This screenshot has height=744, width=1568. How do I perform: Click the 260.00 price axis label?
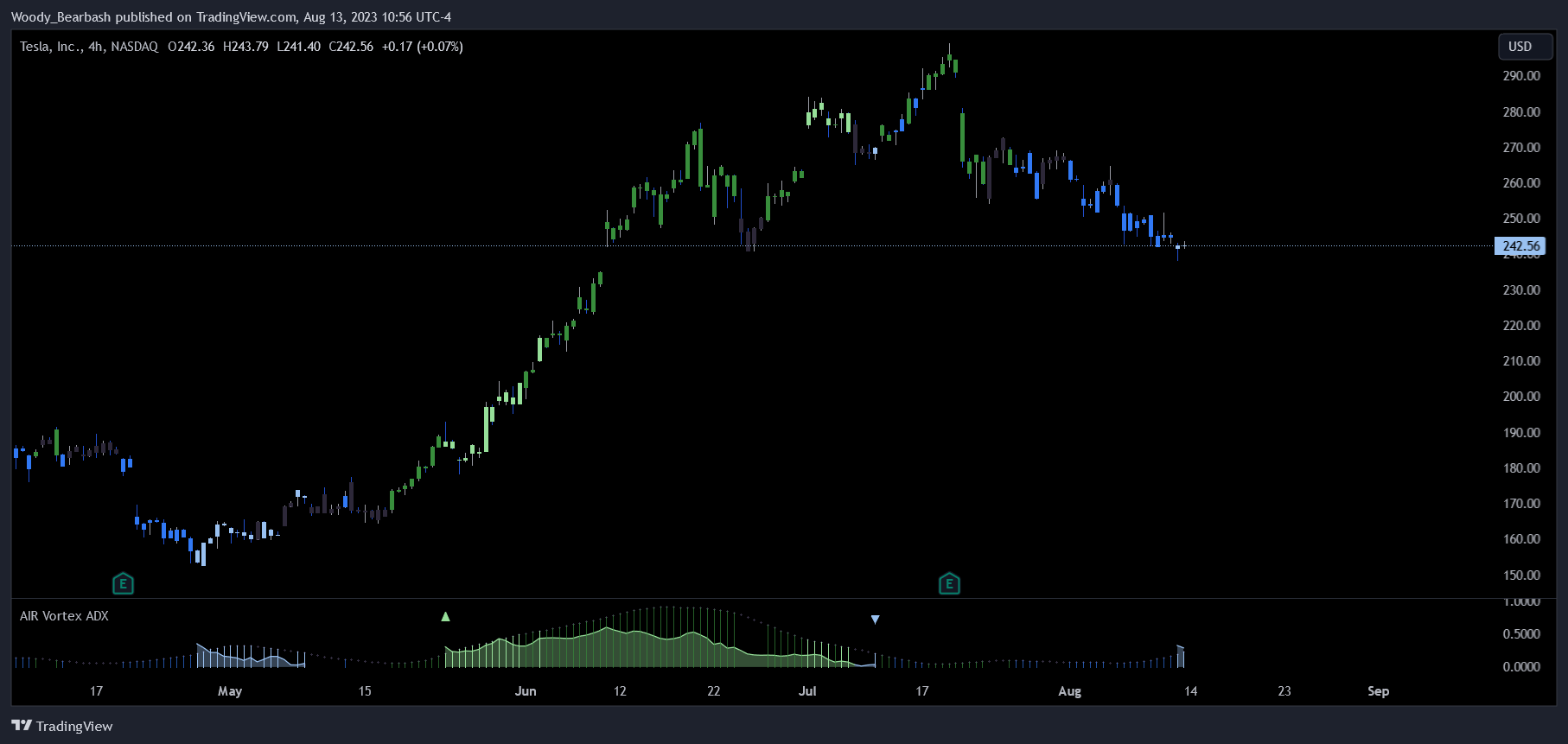(1521, 183)
